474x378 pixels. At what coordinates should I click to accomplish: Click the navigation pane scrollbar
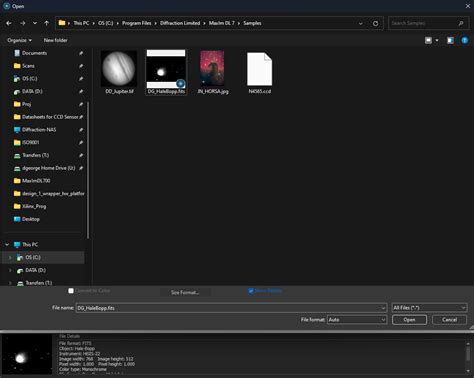pyautogui.click(x=88, y=170)
